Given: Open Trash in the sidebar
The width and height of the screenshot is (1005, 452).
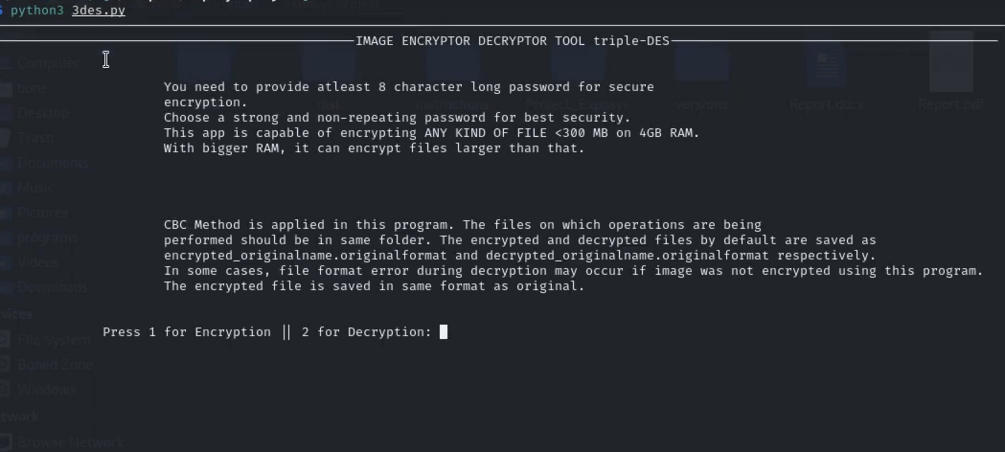Looking at the screenshot, I should [x=28, y=138].
